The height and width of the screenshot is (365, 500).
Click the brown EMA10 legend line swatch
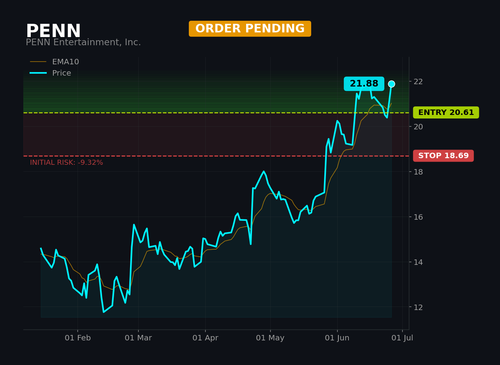click(38, 62)
